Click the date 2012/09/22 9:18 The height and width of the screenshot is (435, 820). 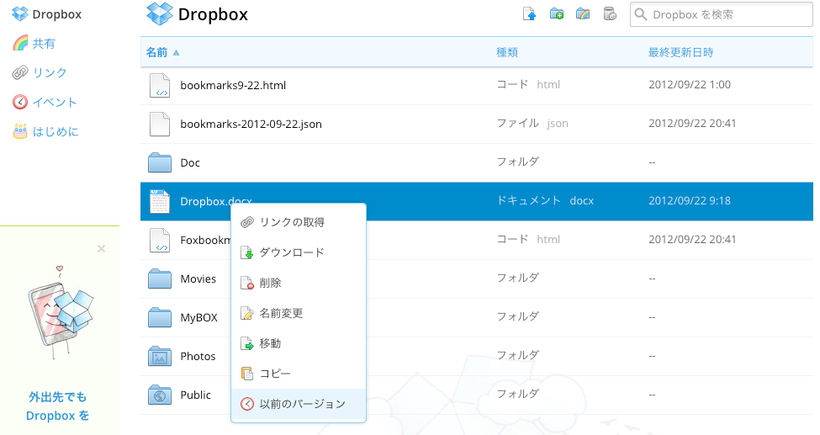point(689,201)
